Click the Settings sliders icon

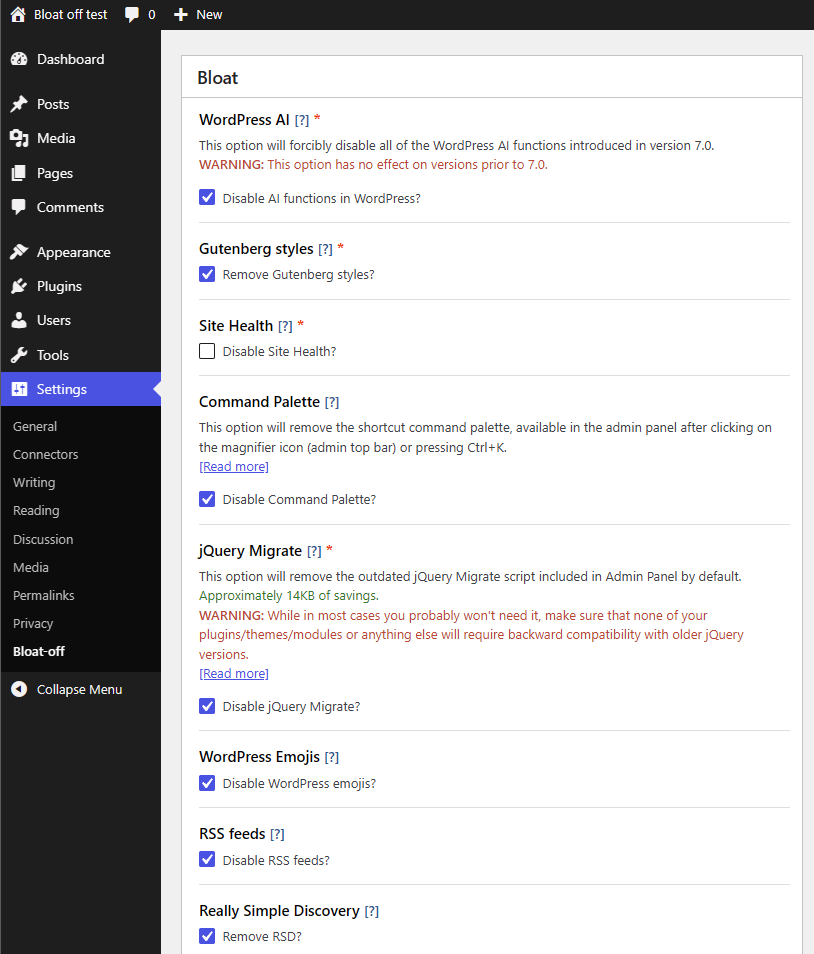pos(19,389)
